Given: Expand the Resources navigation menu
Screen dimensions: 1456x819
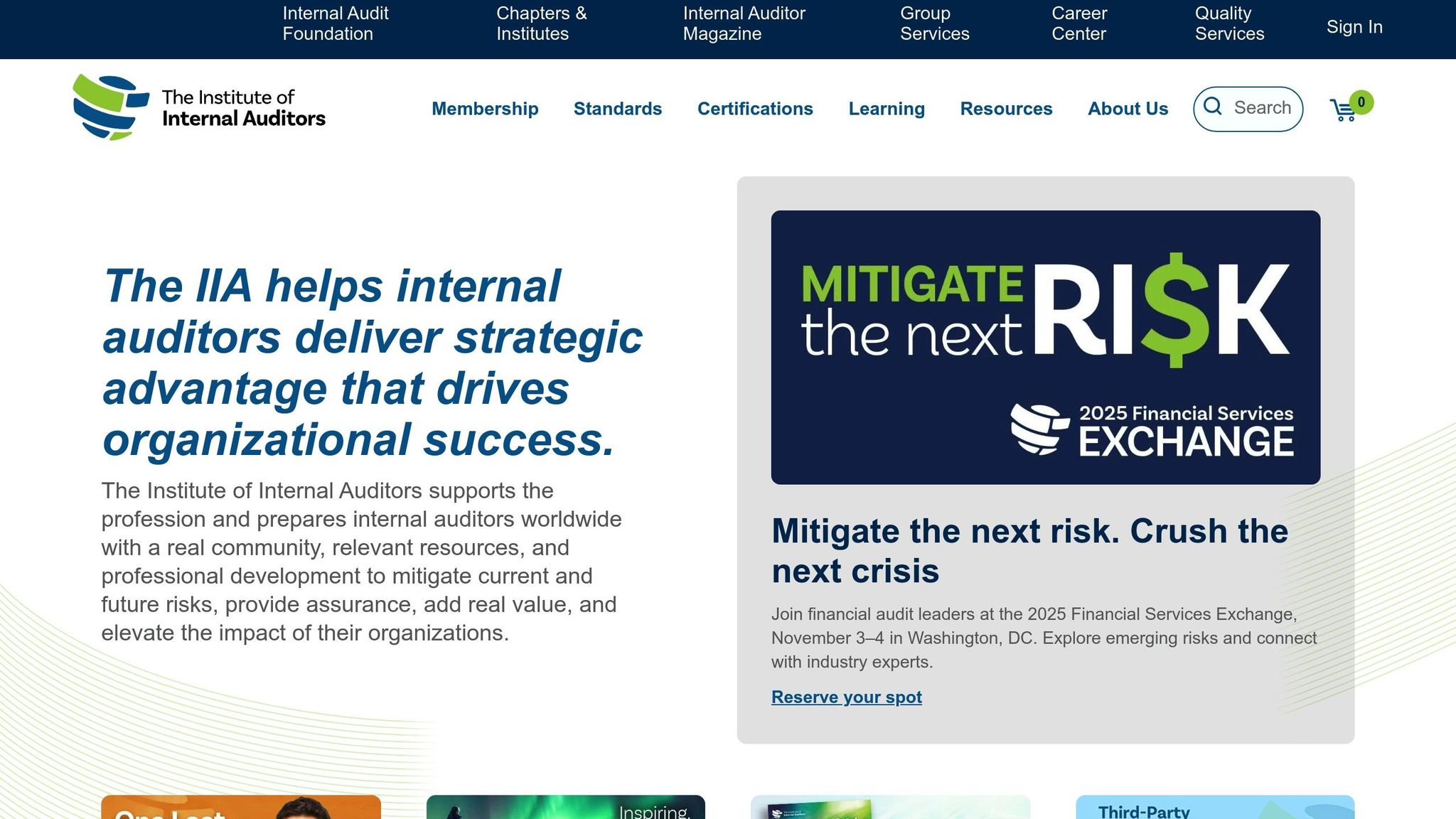Looking at the screenshot, I should click(1005, 109).
